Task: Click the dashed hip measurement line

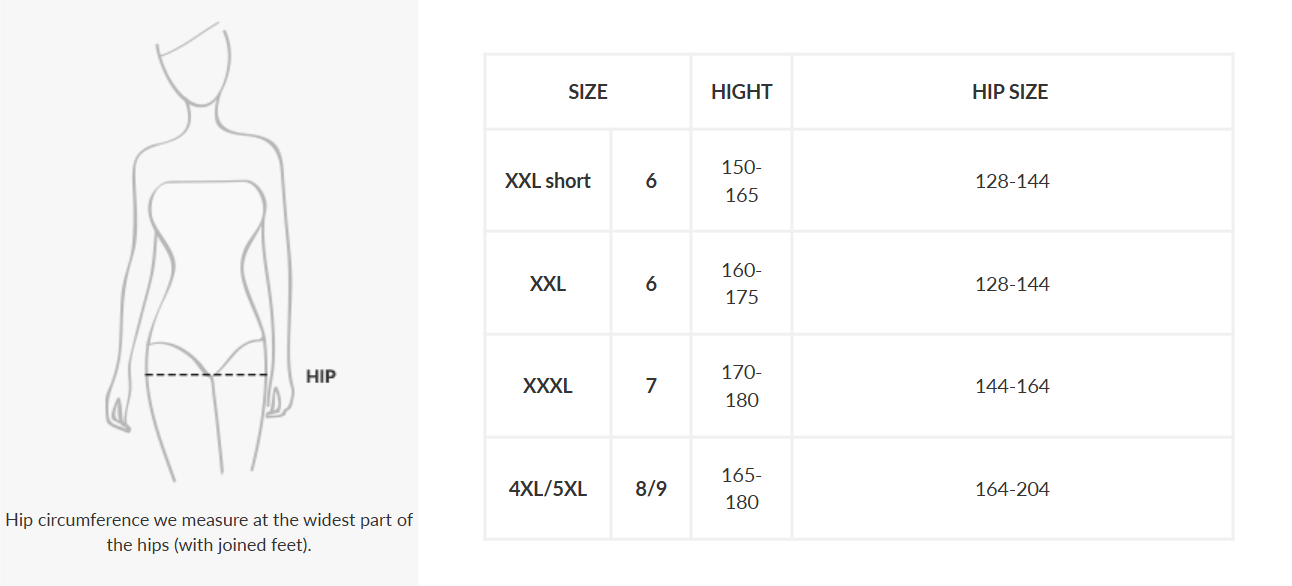Action: (x=206, y=375)
